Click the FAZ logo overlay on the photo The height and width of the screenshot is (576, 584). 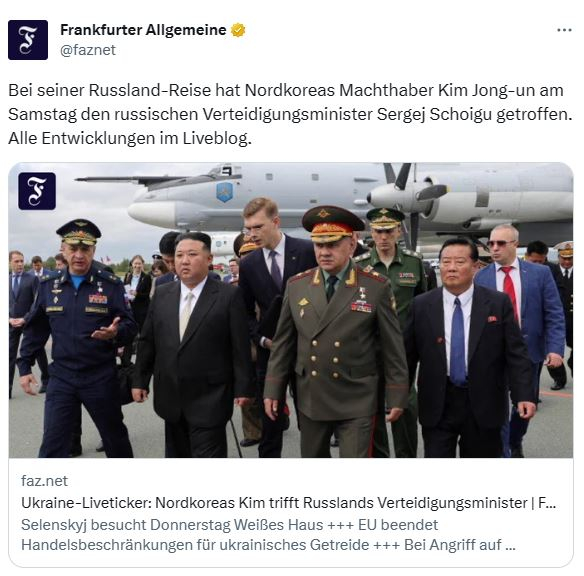[37, 191]
